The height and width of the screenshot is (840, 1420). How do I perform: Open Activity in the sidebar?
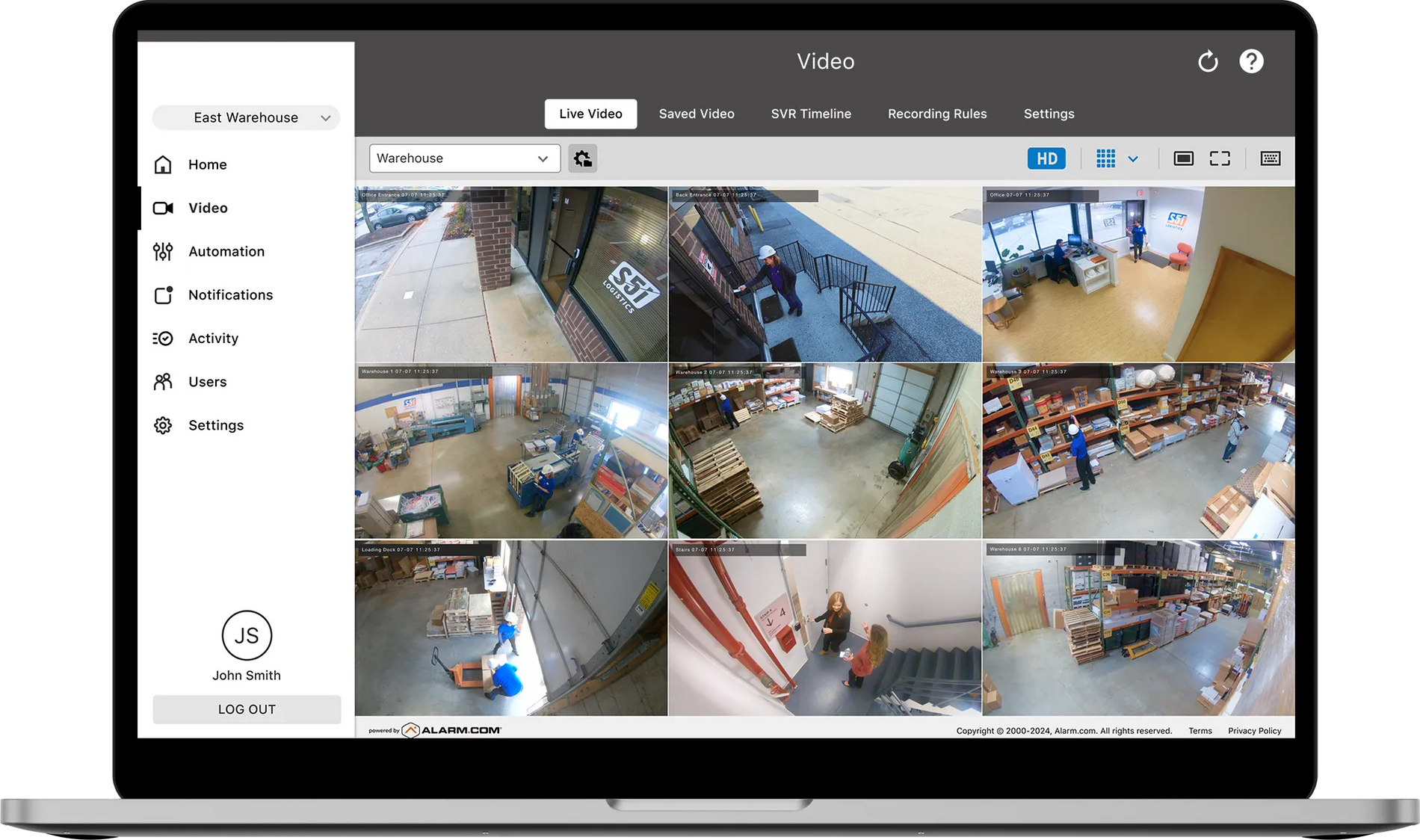tap(213, 339)
